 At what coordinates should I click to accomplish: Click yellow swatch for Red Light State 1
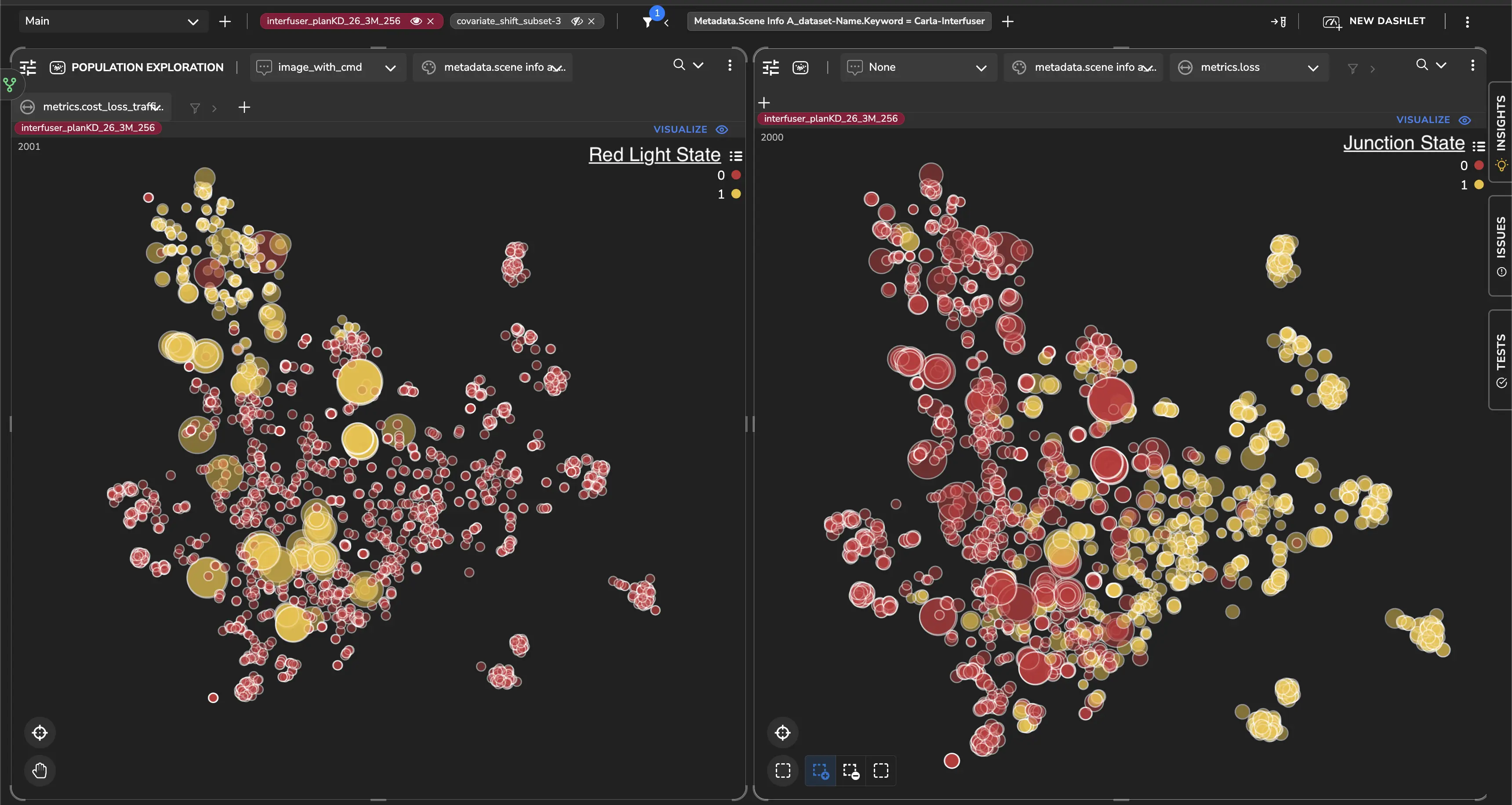(736, 194)
